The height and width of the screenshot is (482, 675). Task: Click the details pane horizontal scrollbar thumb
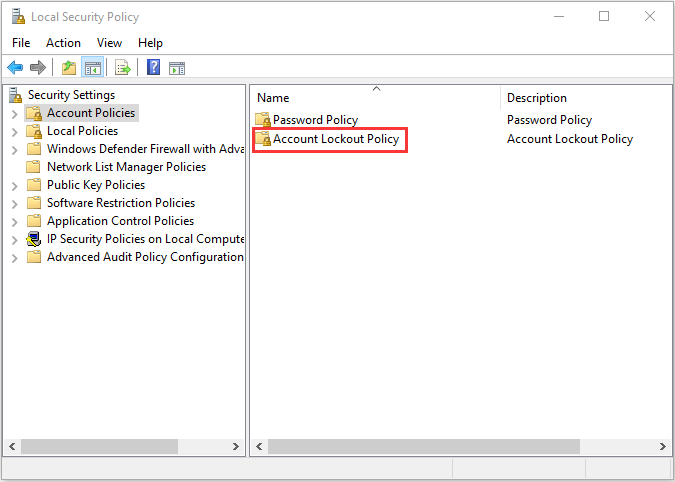424,446
